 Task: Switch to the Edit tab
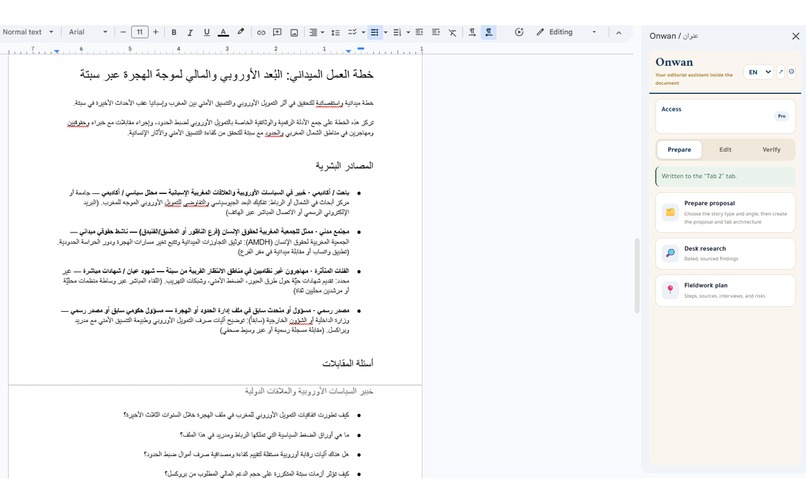point(725,150)
